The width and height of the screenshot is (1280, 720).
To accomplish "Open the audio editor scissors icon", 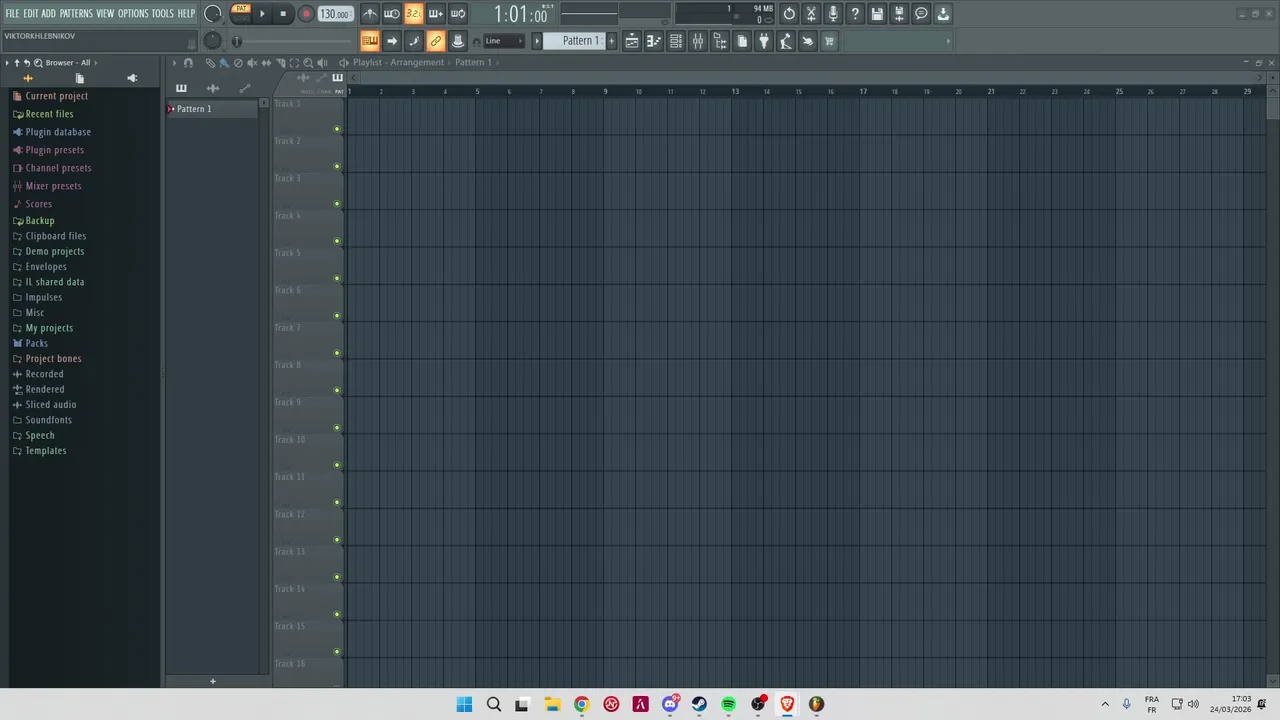I will coord(811,14).
